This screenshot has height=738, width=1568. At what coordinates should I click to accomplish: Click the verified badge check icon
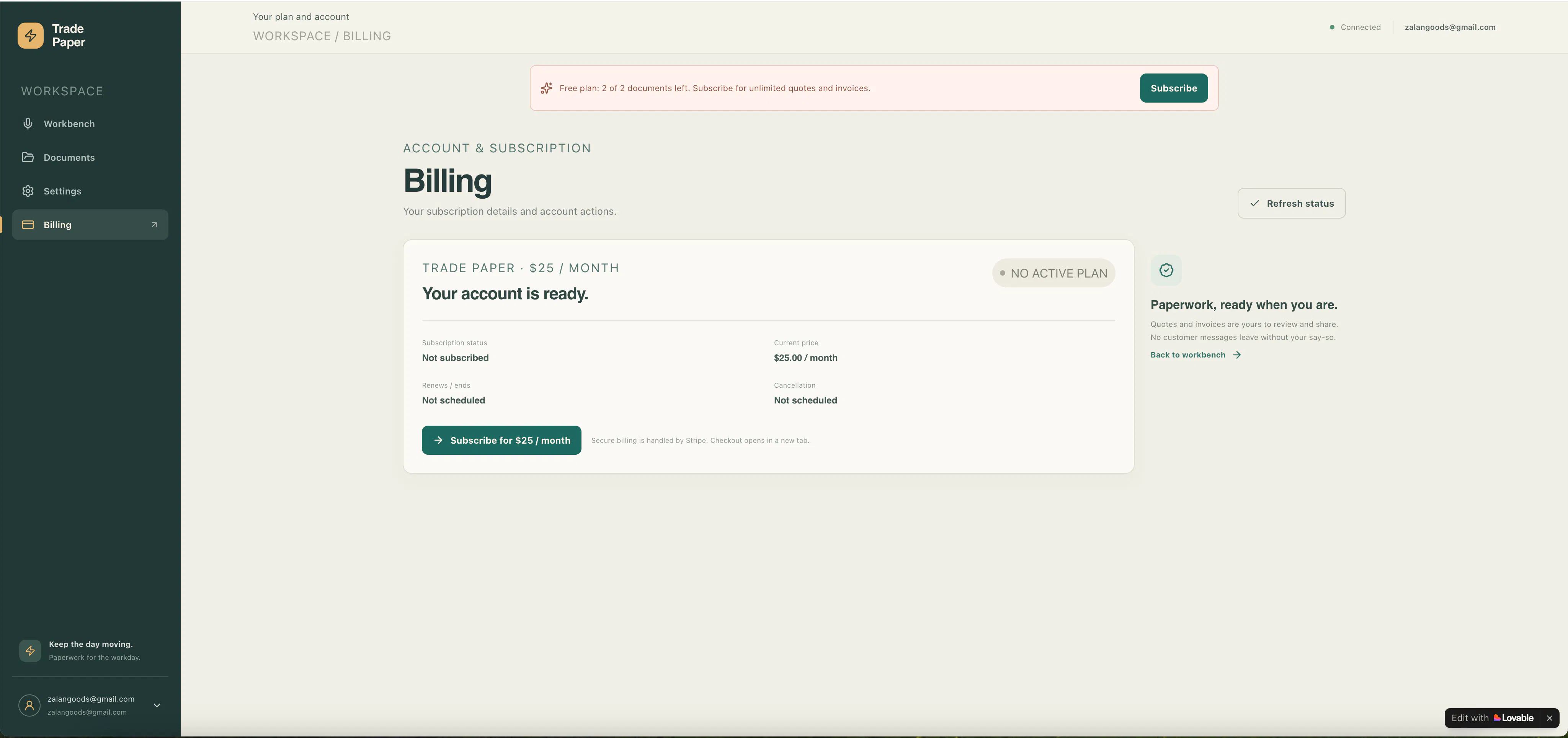coord(1166,270)
